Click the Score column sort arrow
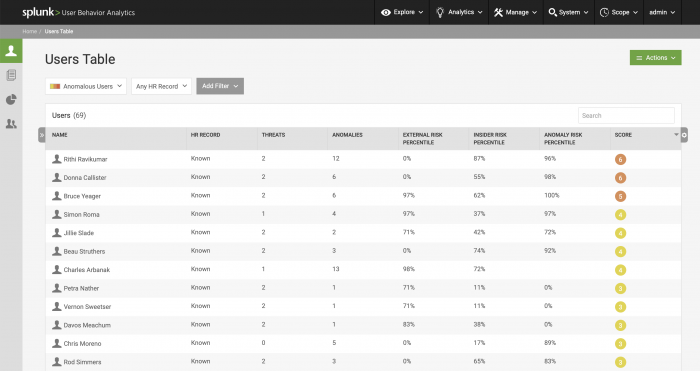The image size is (700, 371). pyautogui.click(x=676, y=134)
